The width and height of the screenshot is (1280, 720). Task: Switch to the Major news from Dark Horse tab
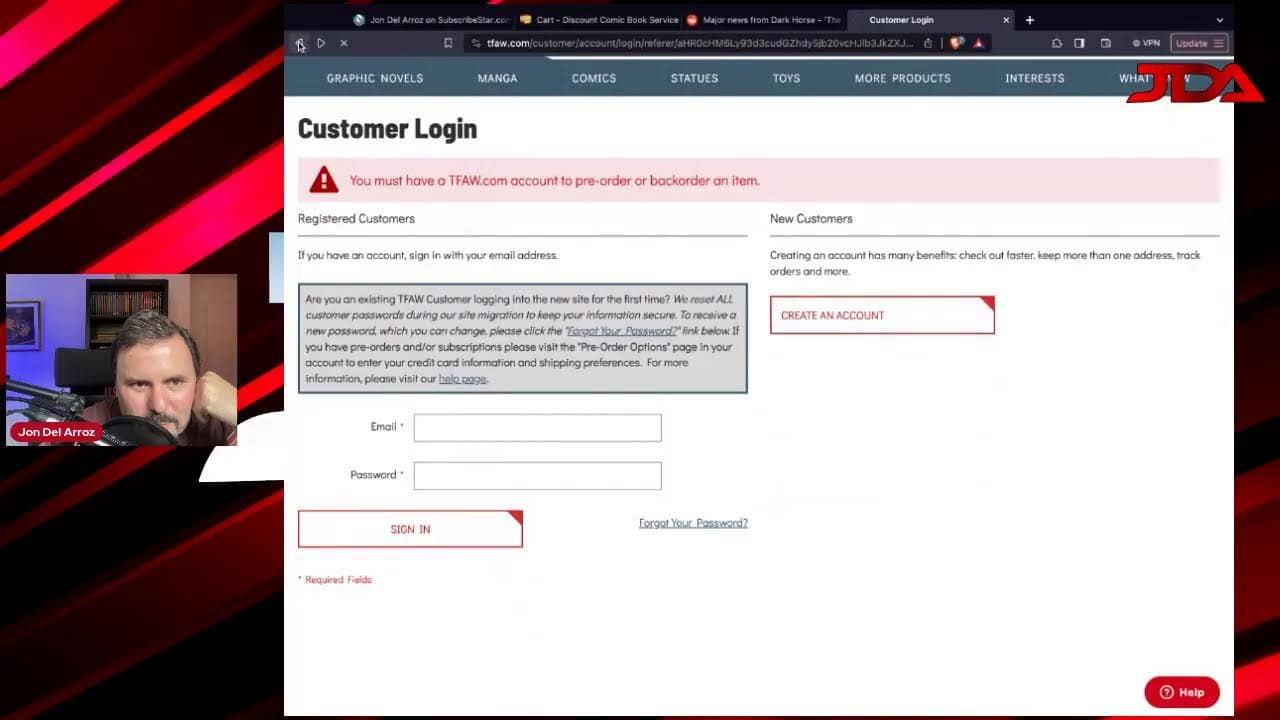tap(765, 20)
